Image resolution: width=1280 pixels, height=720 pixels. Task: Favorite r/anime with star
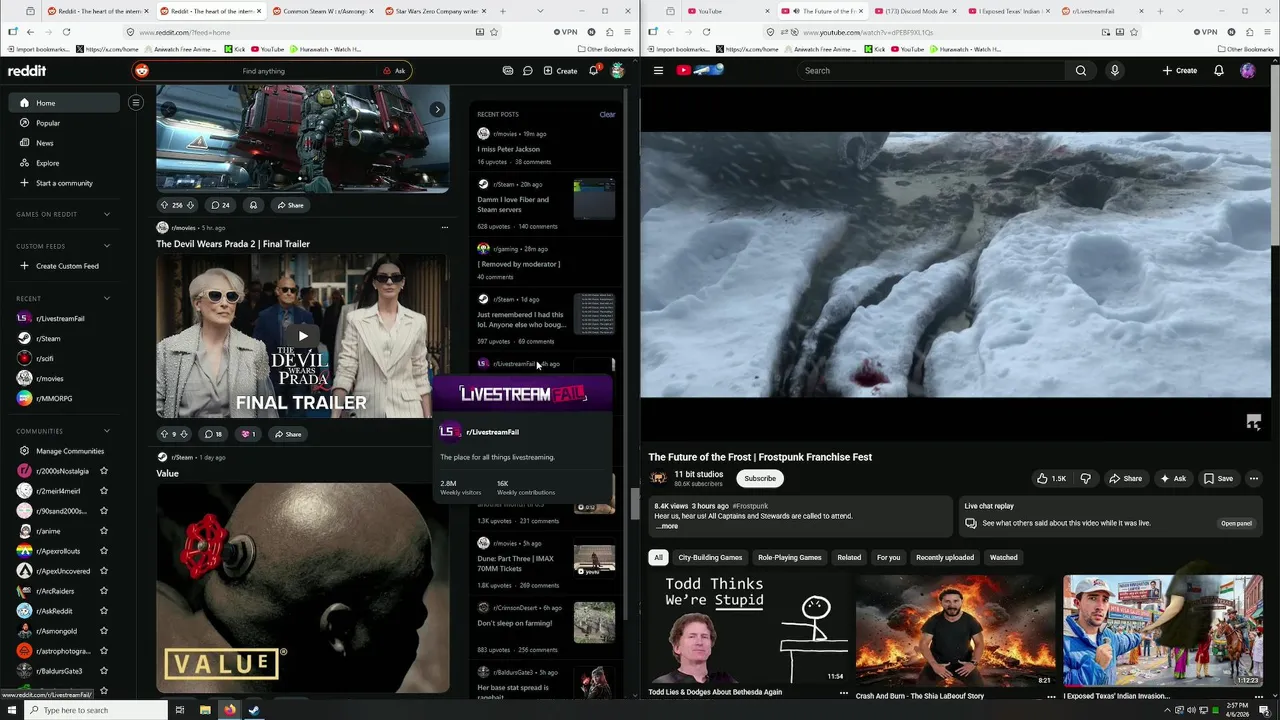click(x=104, y=531)
